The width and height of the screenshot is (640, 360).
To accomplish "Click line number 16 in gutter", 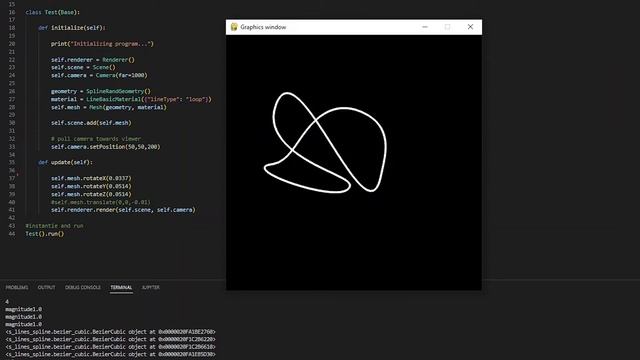I will [x=12, y=12].
